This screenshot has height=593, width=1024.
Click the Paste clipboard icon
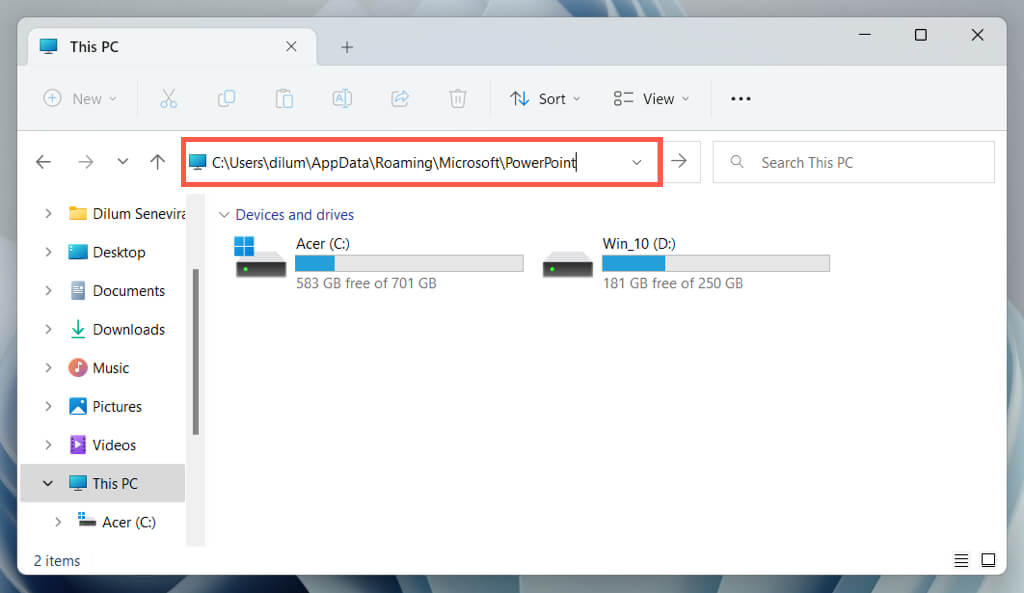284,99
